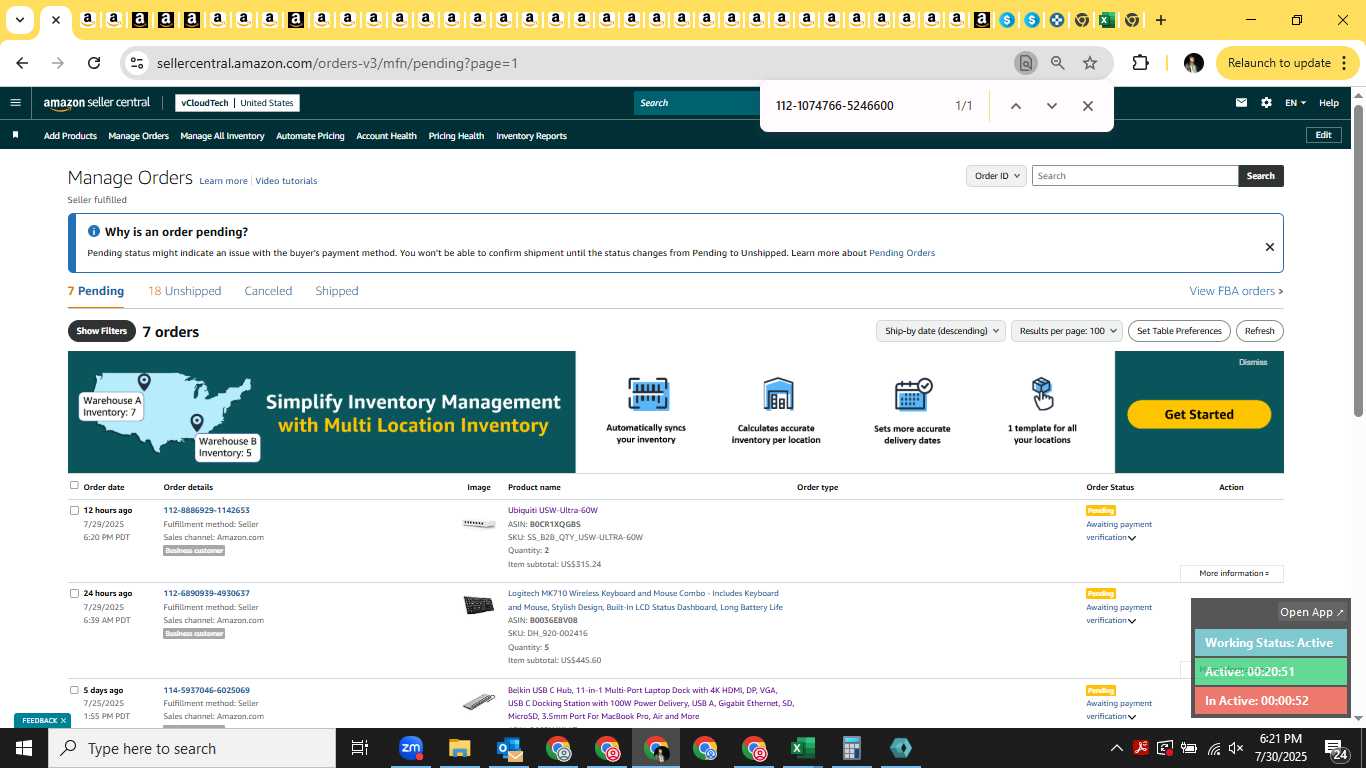
Task: Click the info icon beside 'Why is an order pending?'
Action: click(x=94, y=231)
